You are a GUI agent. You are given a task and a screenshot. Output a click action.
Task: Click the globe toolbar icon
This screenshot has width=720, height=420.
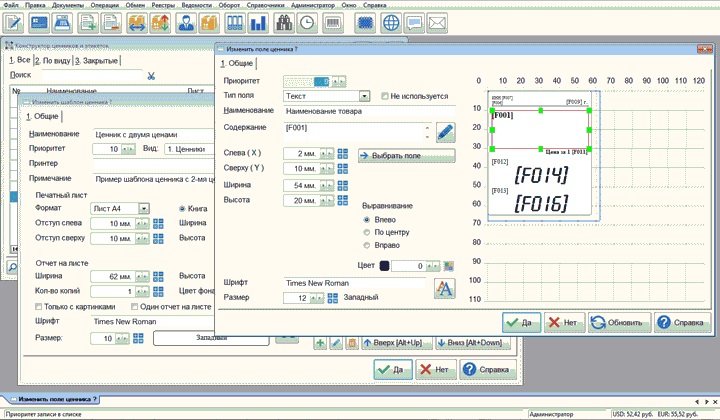point(391,22)
